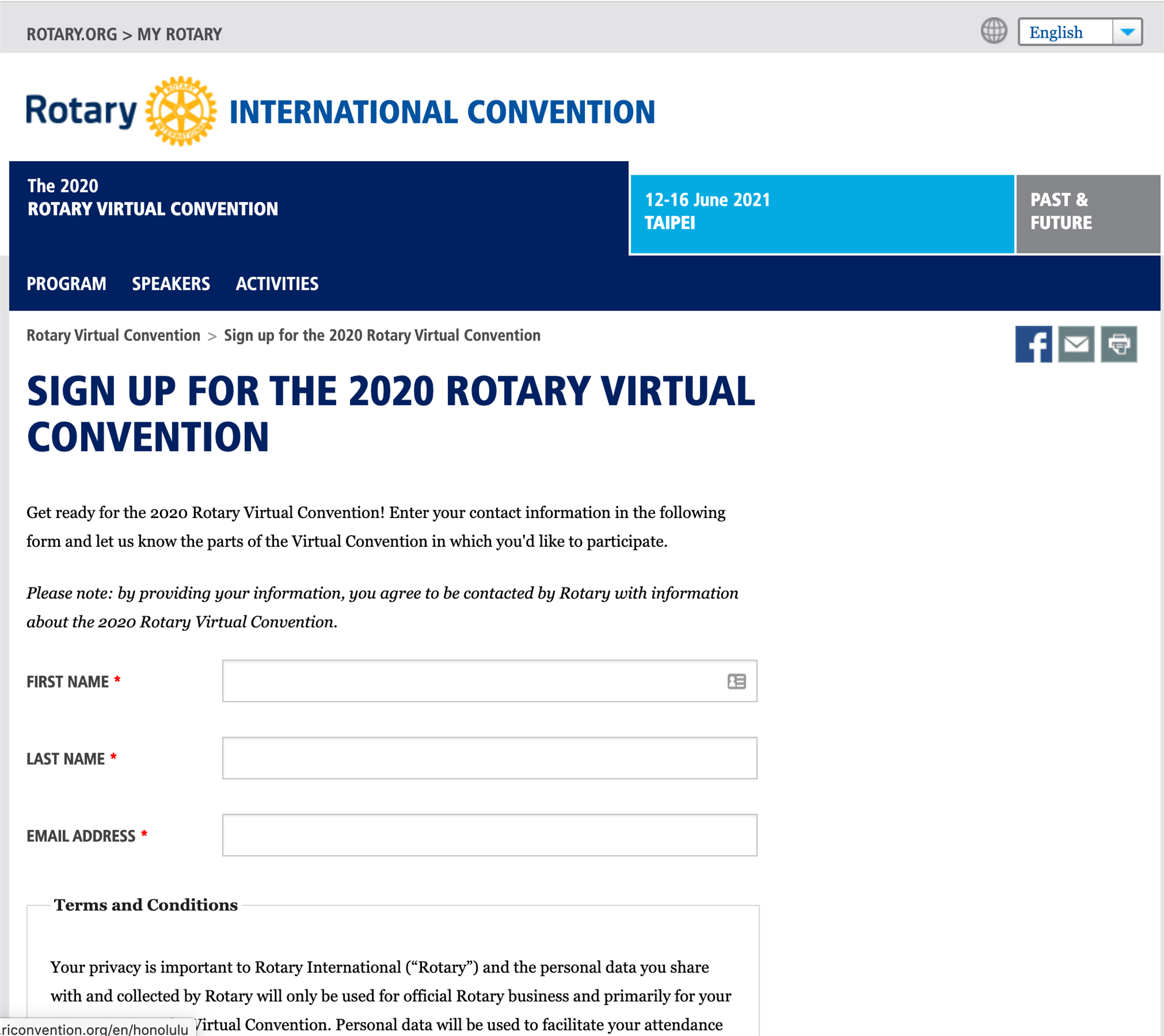Screen dimensions: 1164x1036
Task: Click Rotary Virtual Convention breadcrumb link
Action: [113, 336]
